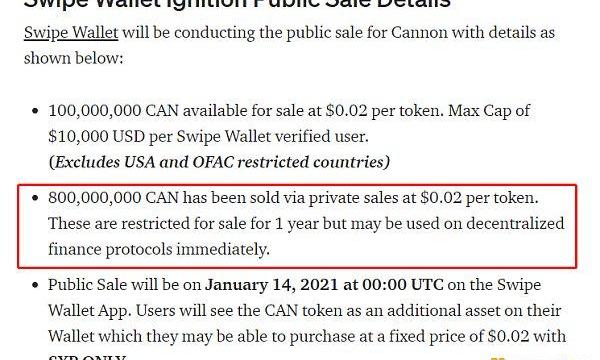Image resolution: width=600 pixels, height=360 pixels.
Task: Click the "800,000,000 CAN" amount text
Action: click(x=113, y=198)
